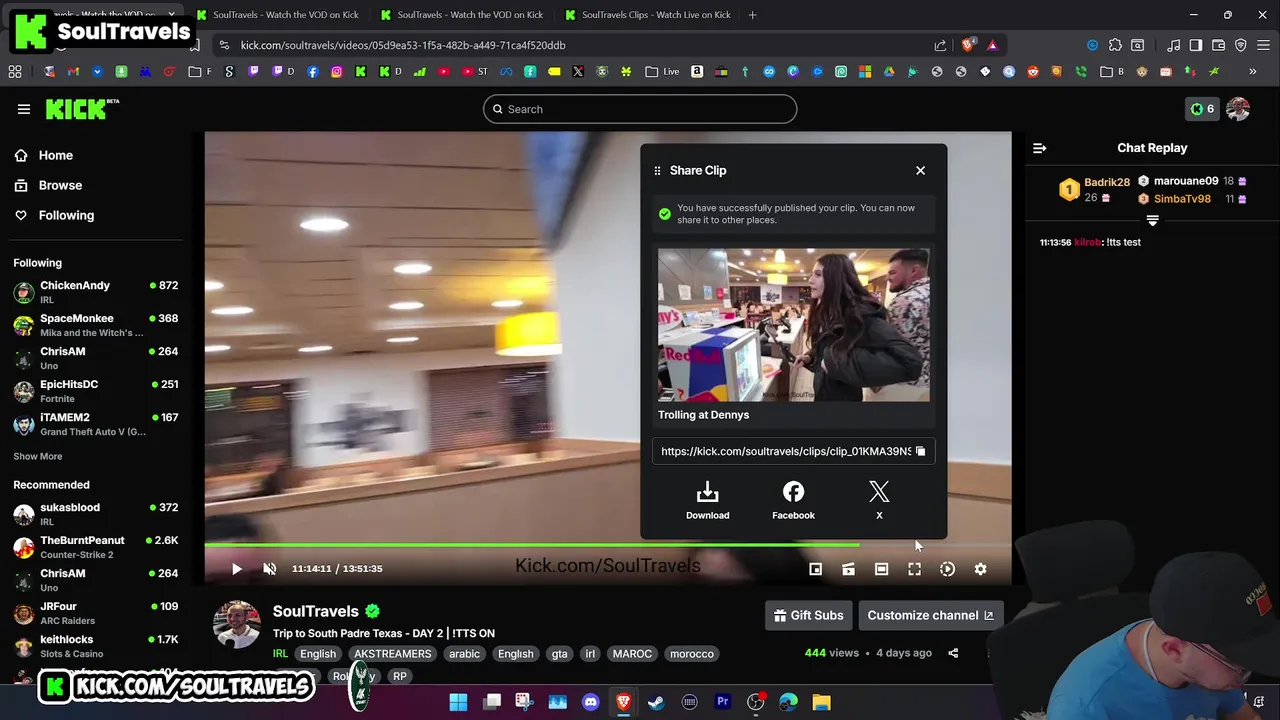Toggle picture-in-picture mode in player
The height and width of the screenshot is (720, 1280).
(815, 569)
